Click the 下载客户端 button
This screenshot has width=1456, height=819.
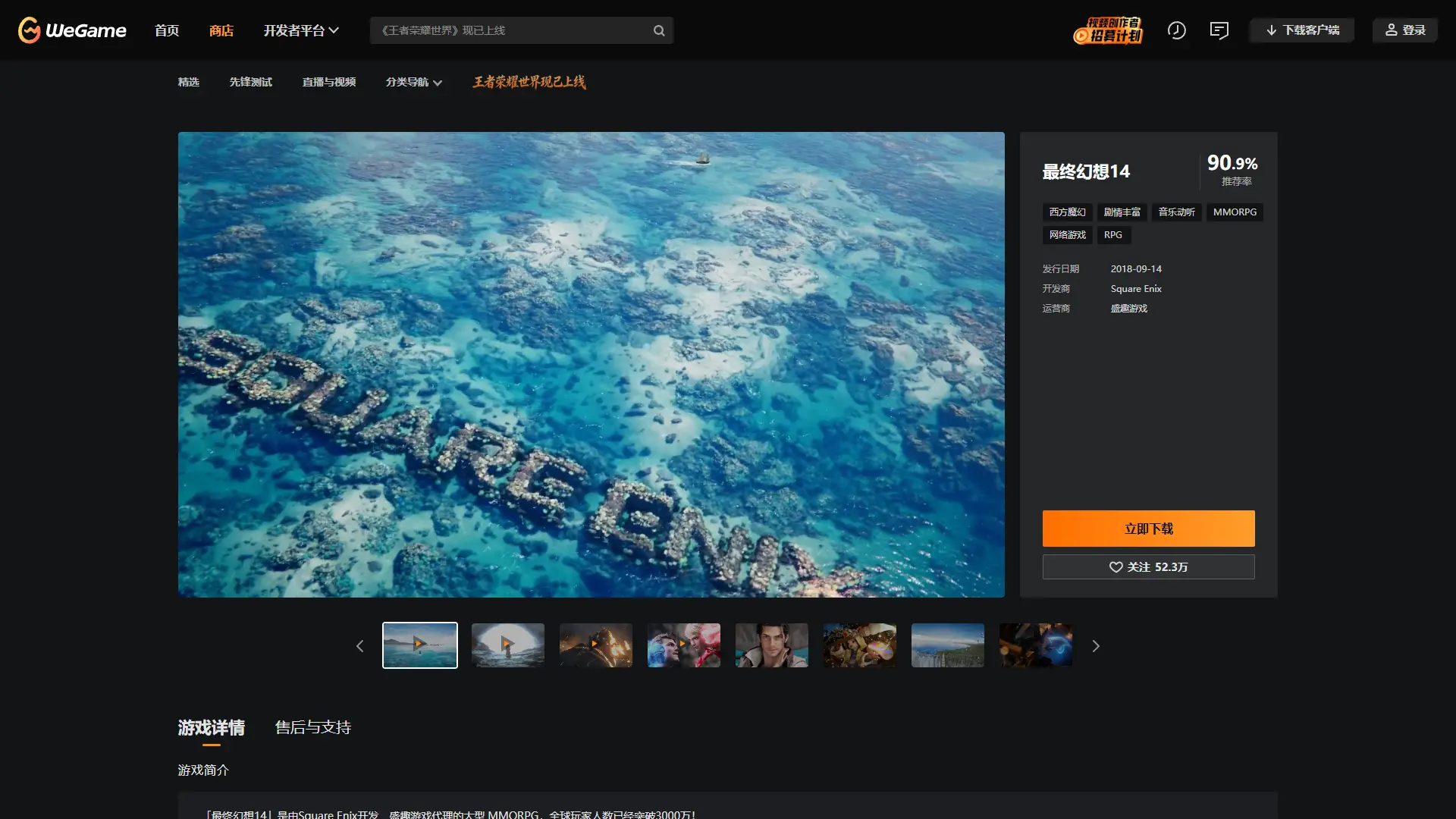(1302, 30)
